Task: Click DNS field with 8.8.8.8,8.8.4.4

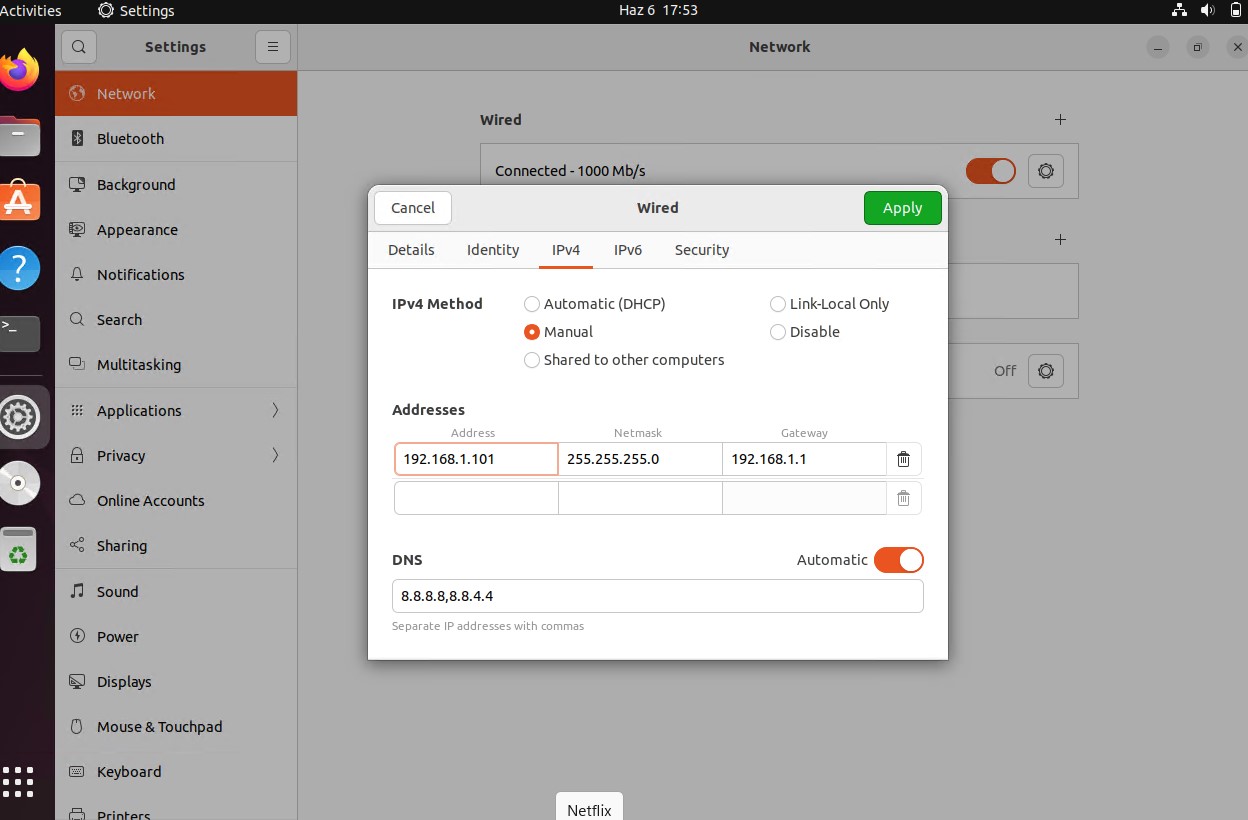Action: [x=658, y=596]
